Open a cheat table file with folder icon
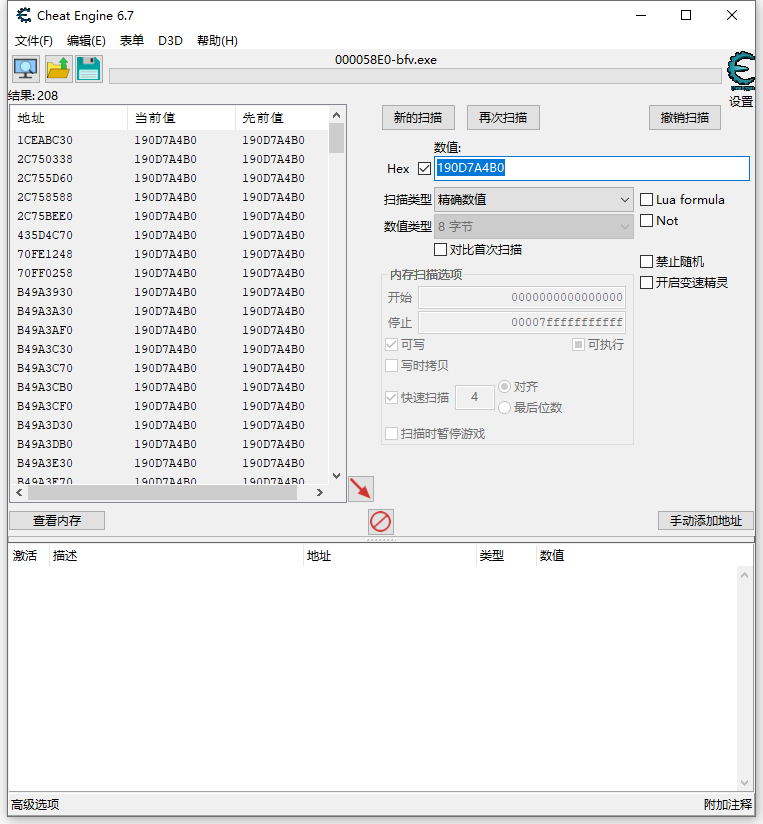This screenshot has height=824, width=763. click(x=58, y=69)
